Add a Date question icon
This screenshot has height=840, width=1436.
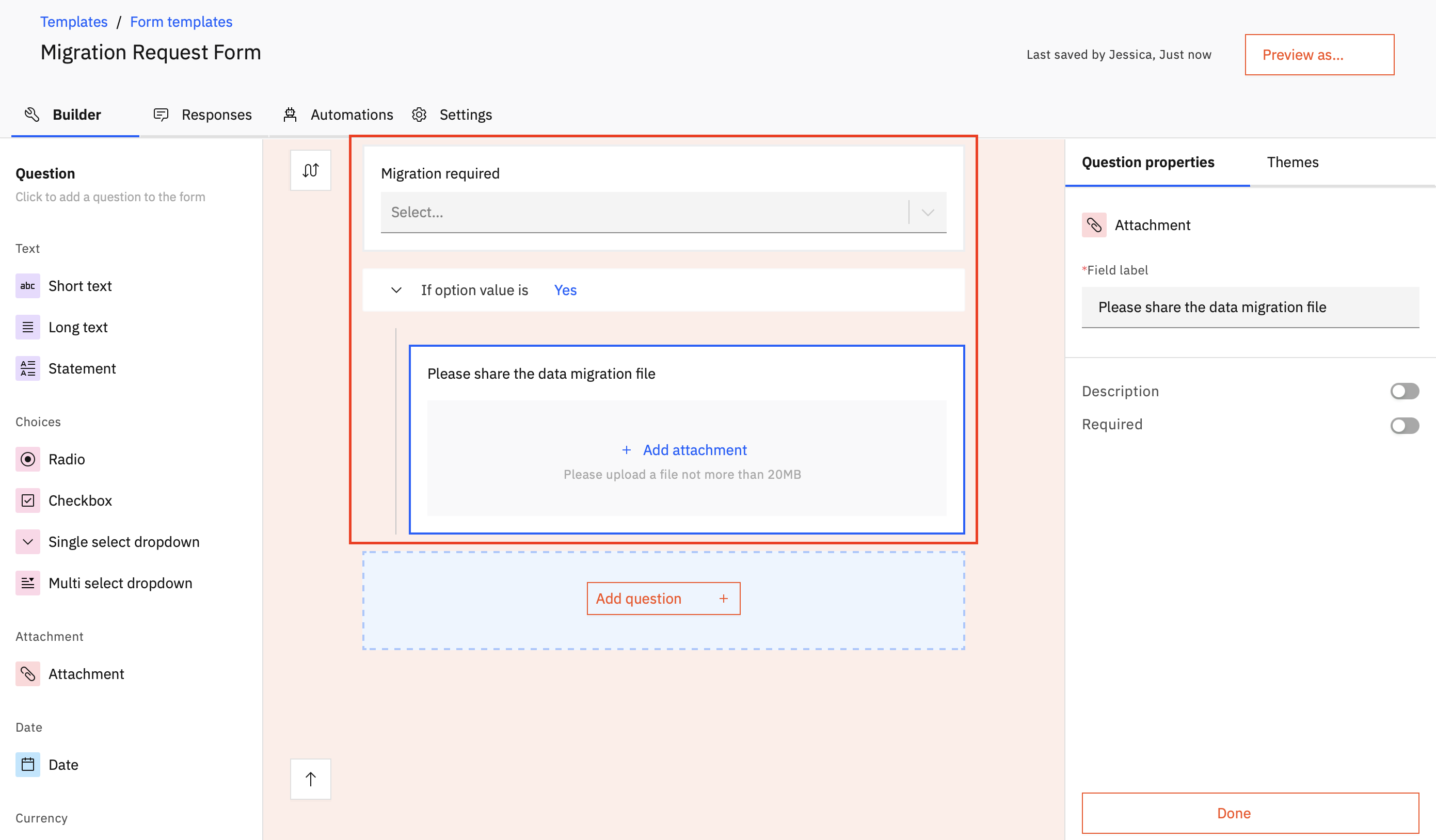(27, 765)
